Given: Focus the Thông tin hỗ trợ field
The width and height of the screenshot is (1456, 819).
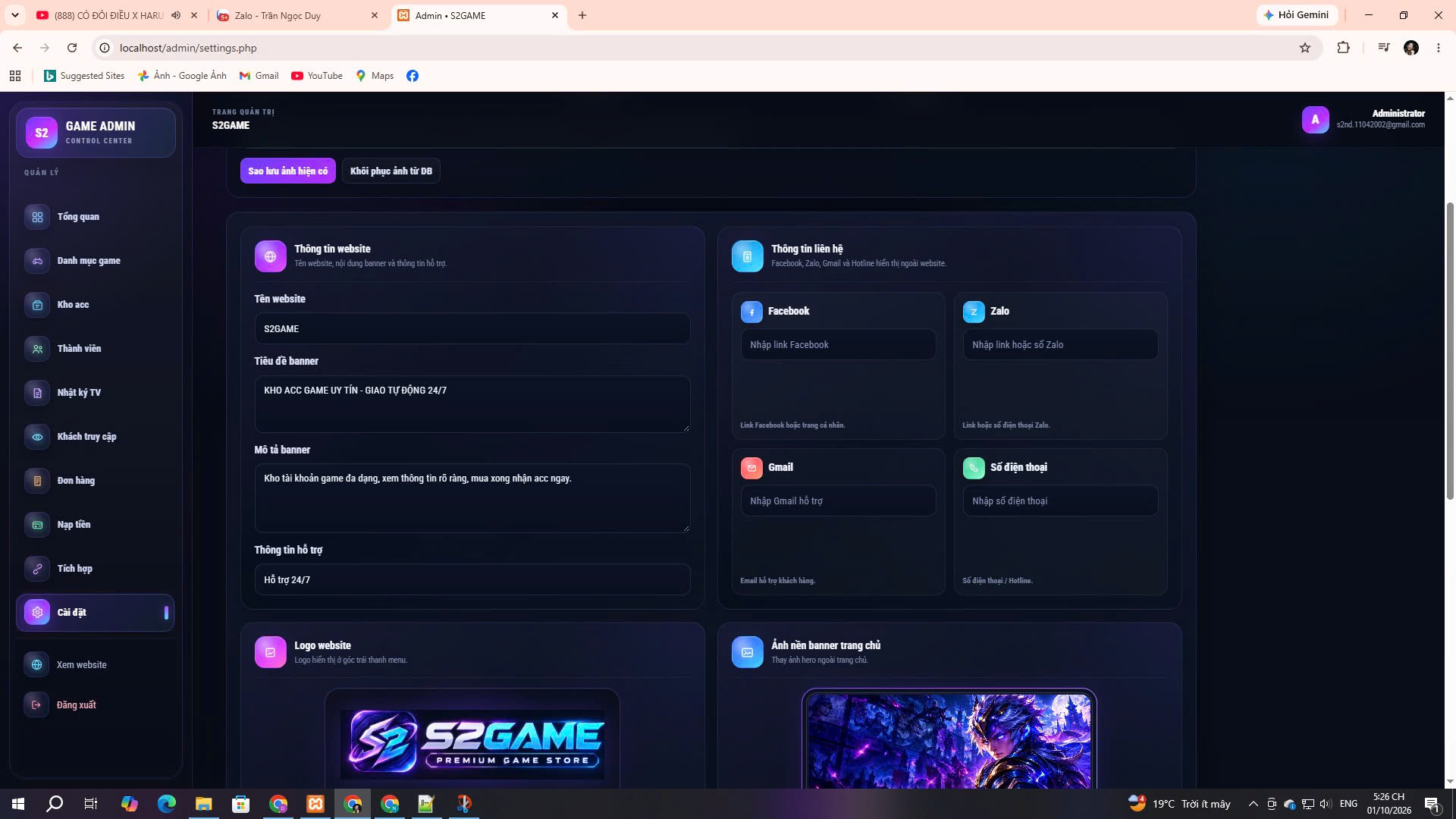Looking at the screenshot, I should tap(472, 580).
